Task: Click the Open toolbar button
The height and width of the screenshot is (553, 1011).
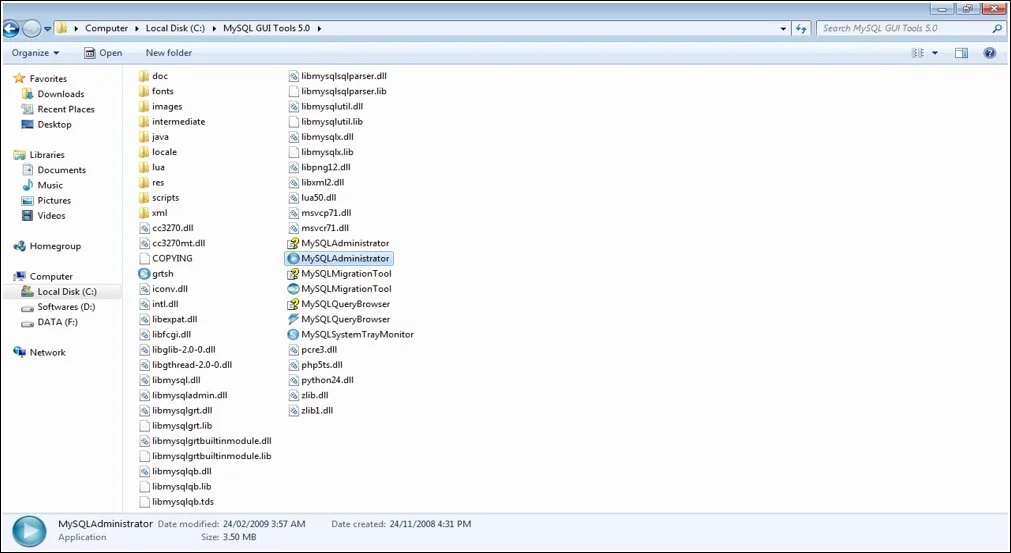Action: 103,53
